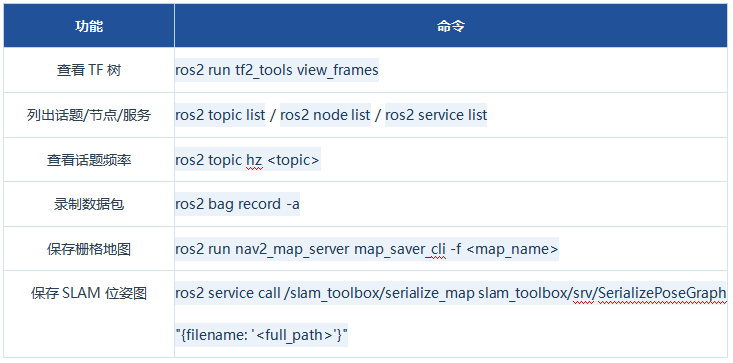Click the <map_name> placeholder
Image resolution: width=733 pixels, height=363 pixels.
tap(512, 249)
